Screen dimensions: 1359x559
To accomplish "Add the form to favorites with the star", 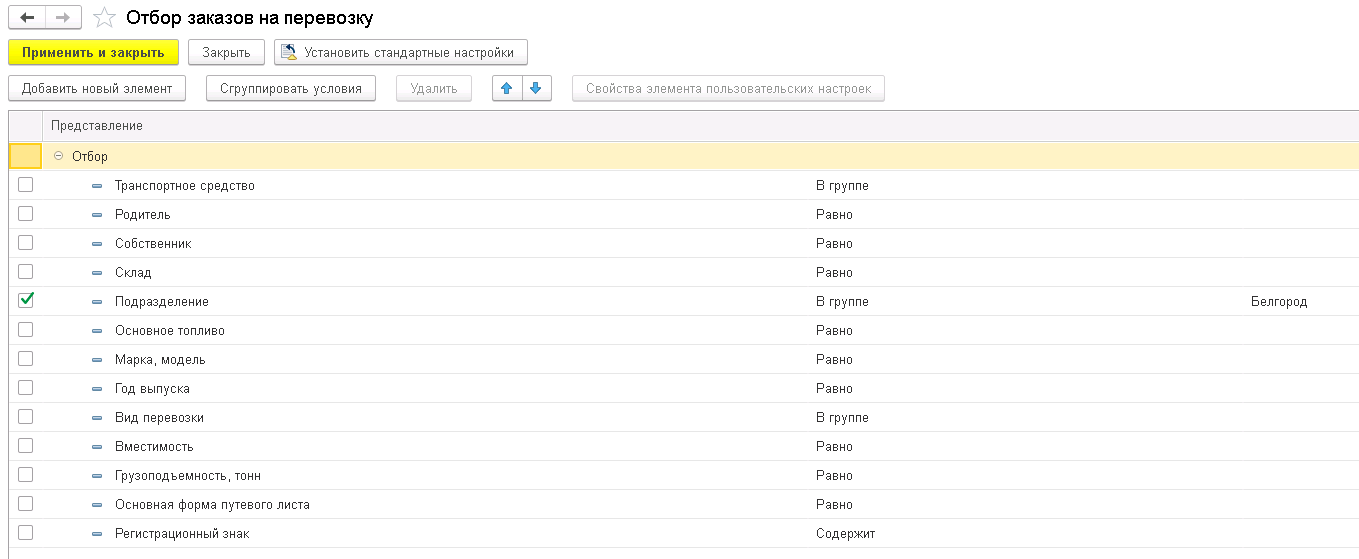I will click(x=102, y=17).
